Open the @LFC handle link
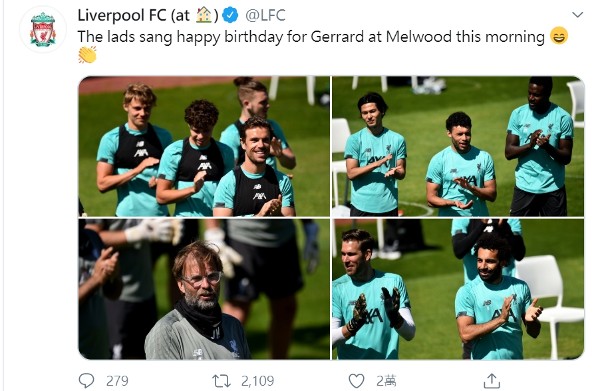Screen dimensions: 600x391 point(265,15)
